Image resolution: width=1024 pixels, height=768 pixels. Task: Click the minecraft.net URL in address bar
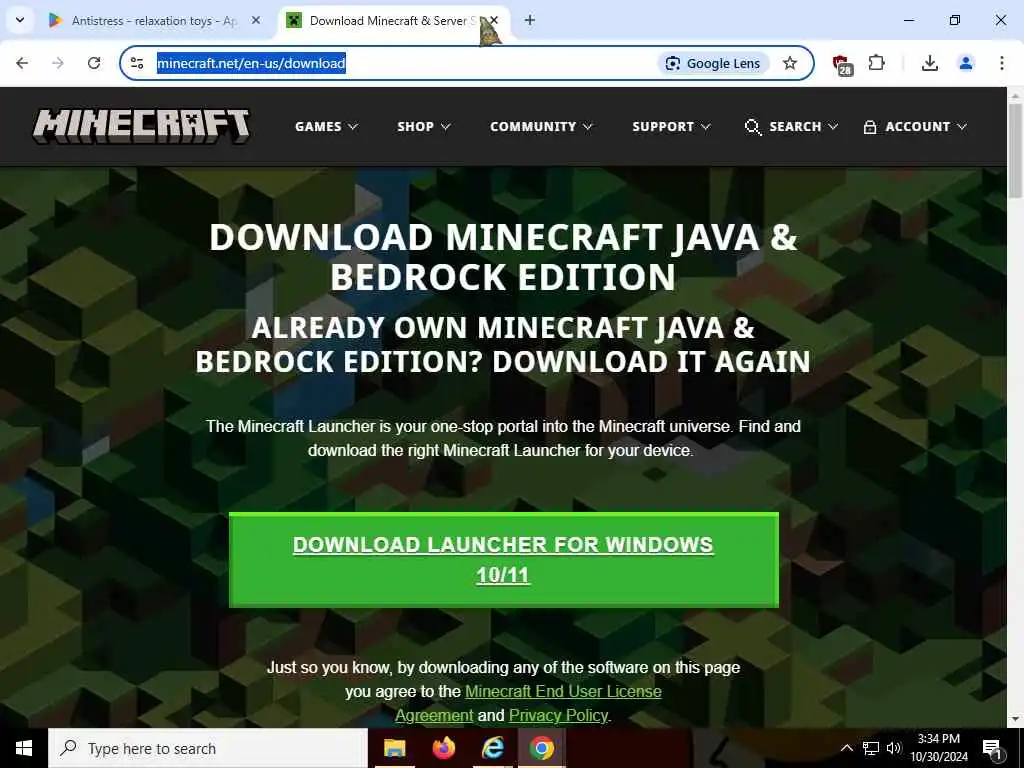pyautogui.click(x=251, y=63)
